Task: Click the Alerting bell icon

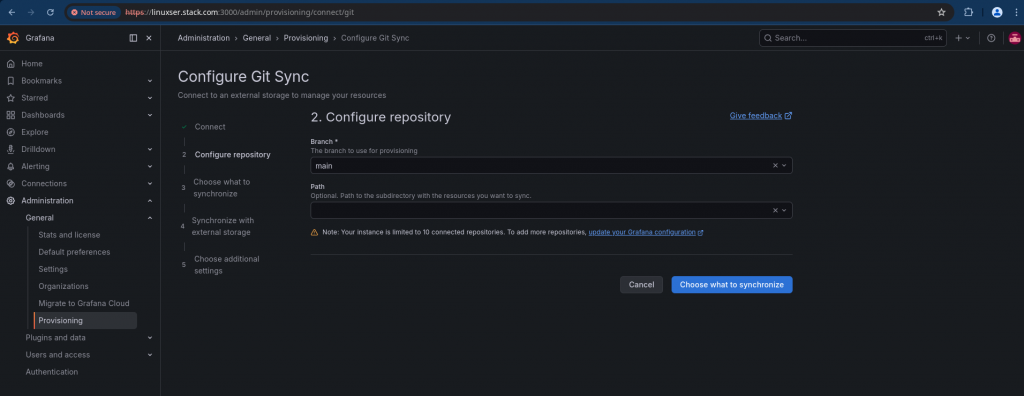Action: (10, 167)
